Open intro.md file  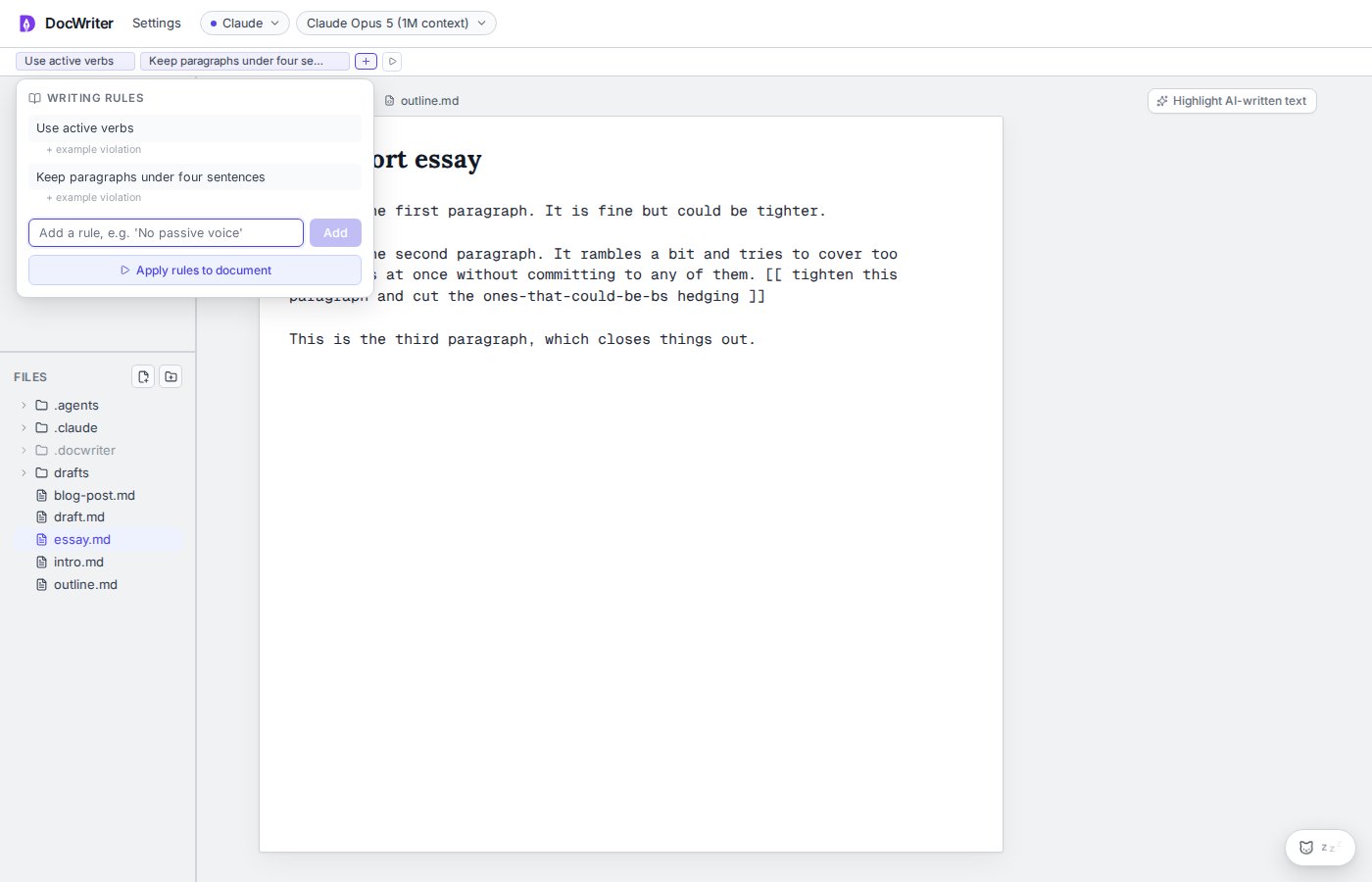(x=98, y=563)
